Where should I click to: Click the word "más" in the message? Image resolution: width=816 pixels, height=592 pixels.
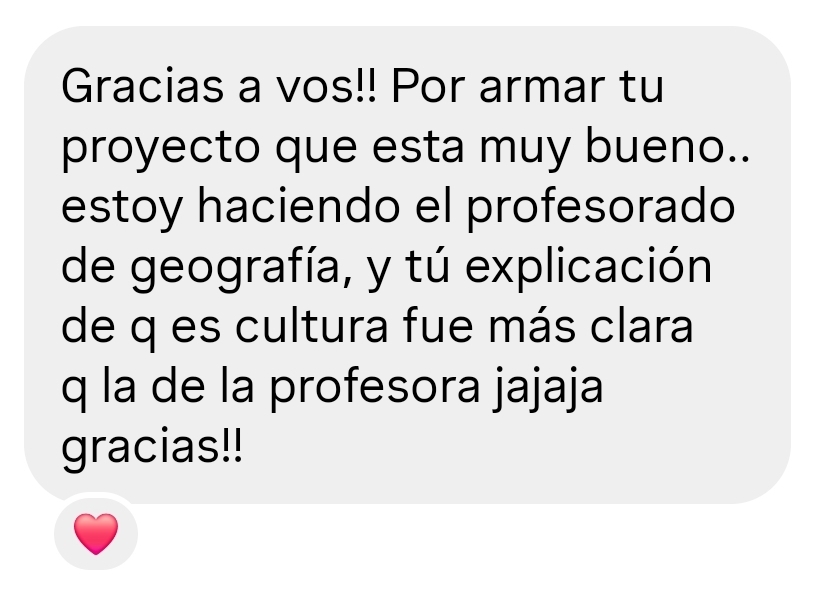coord(532,326)
